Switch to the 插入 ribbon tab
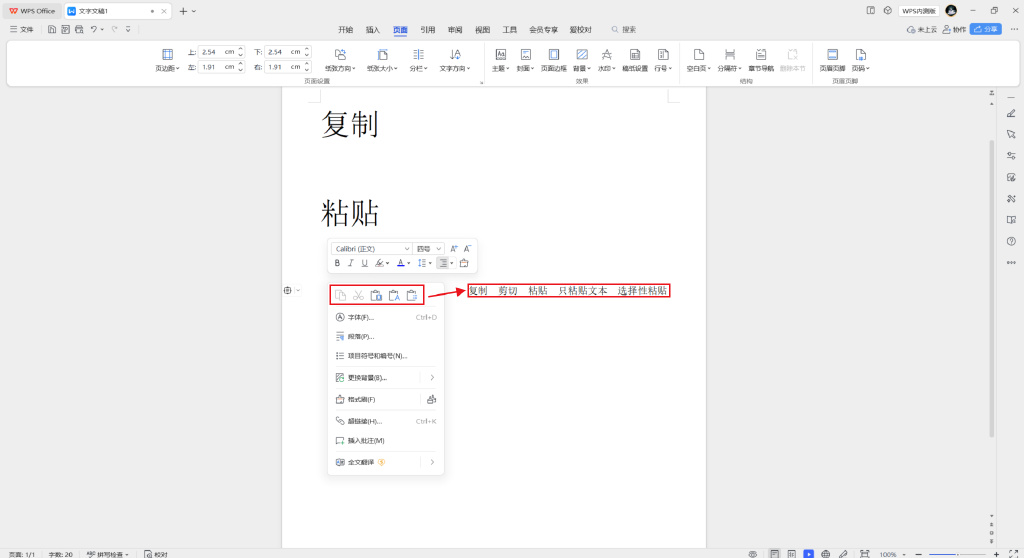Image resolution: width=1024 pixels, height=558 pixels. 373,29
